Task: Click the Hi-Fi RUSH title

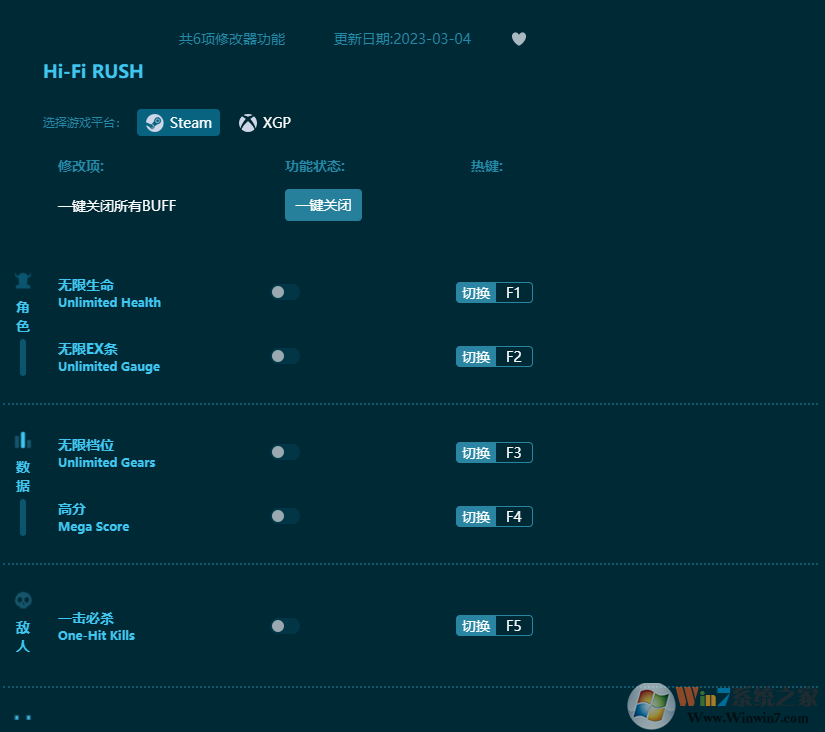Action: pos(93,71)
